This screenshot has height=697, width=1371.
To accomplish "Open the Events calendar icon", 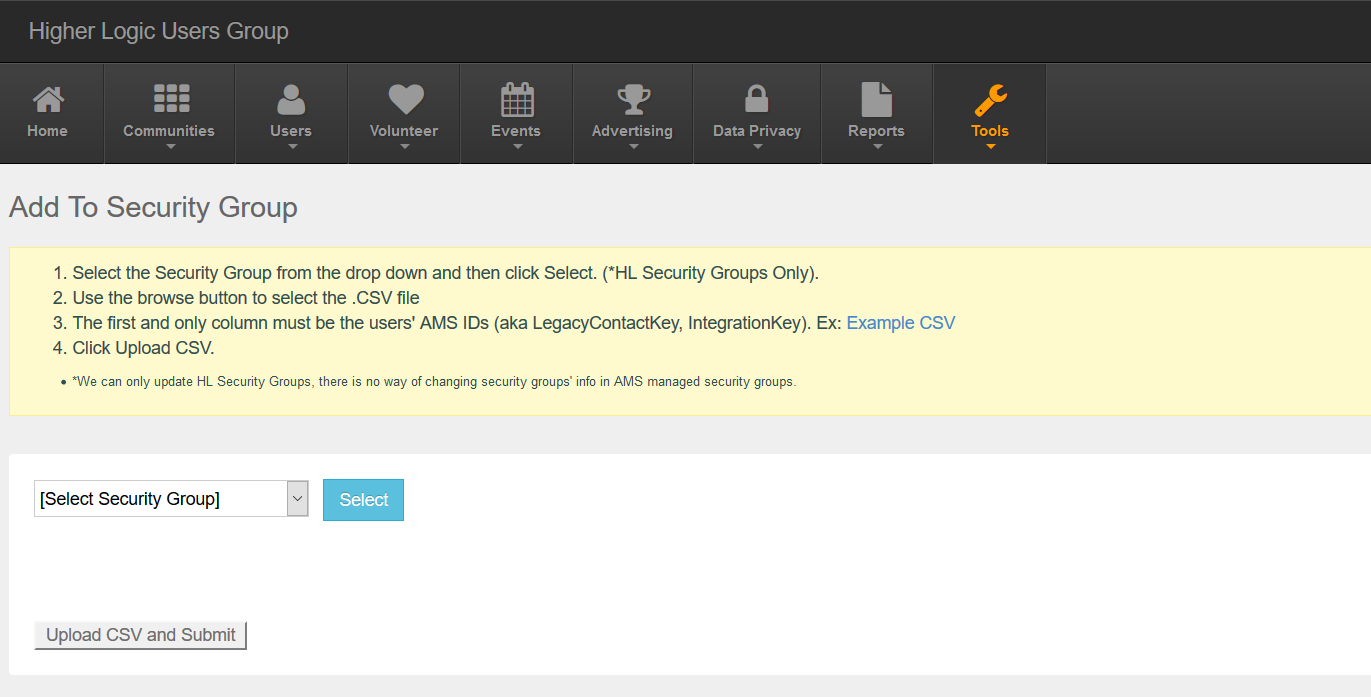I will coord(517,99).
